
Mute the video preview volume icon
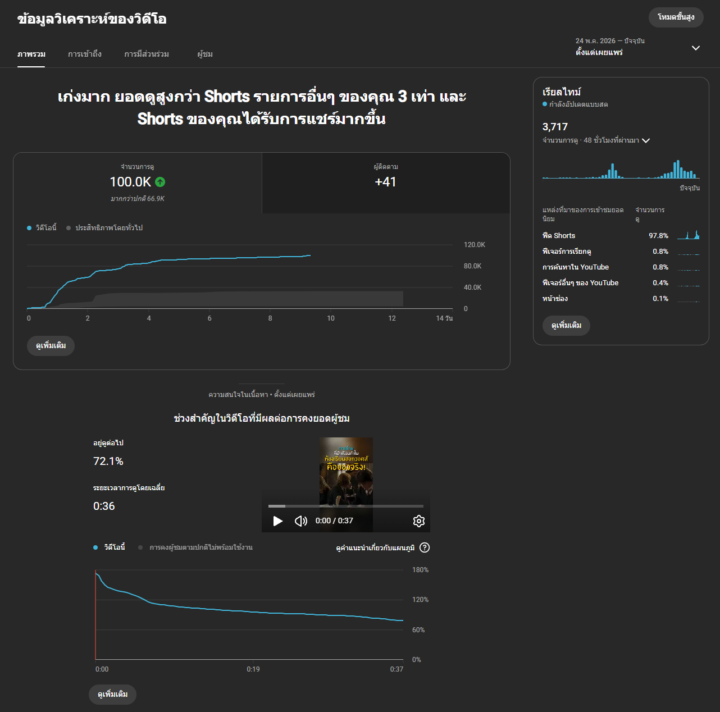pos(301,521)
